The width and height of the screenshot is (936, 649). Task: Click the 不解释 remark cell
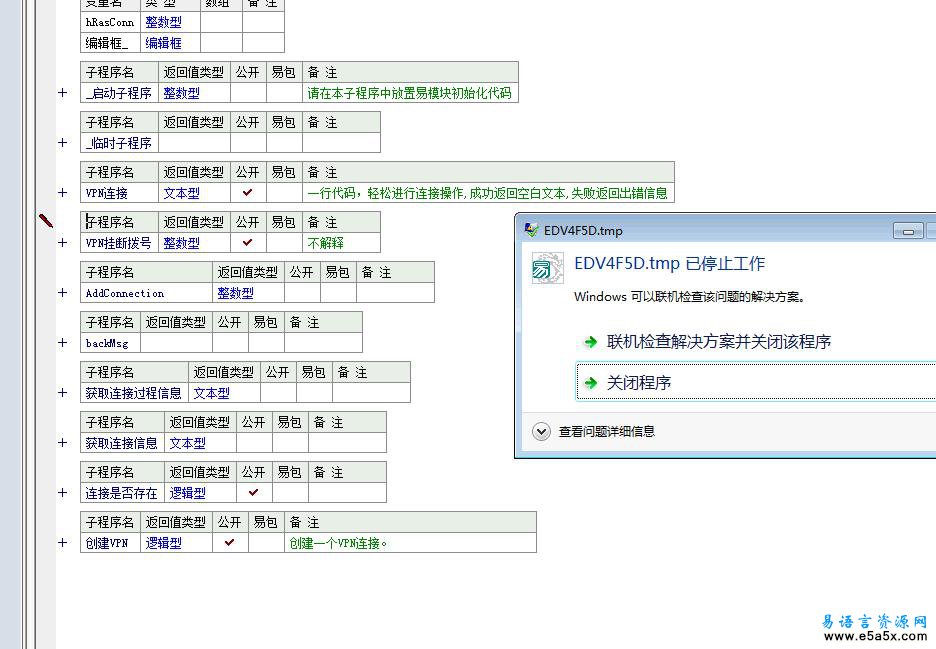coord(325,243)
